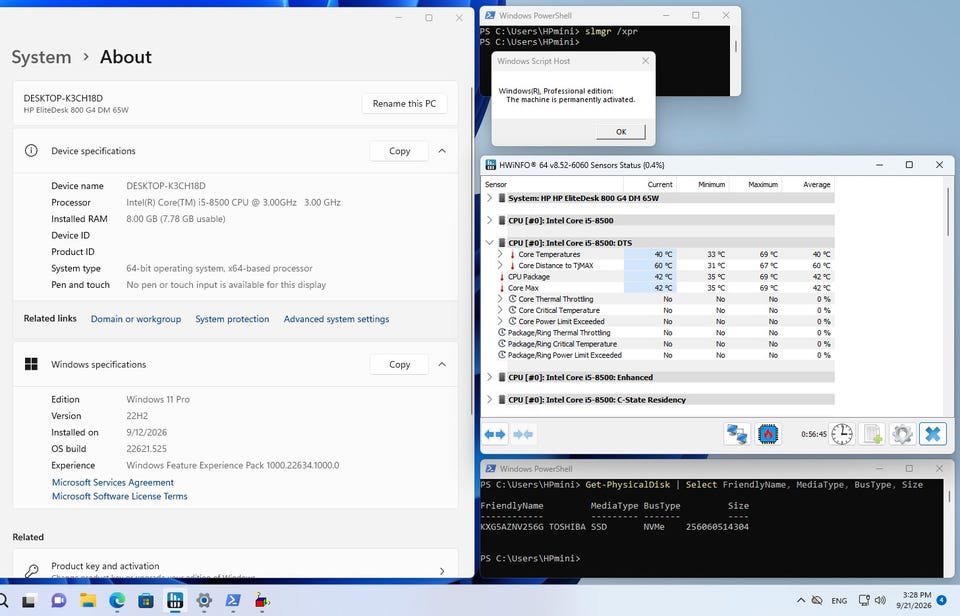Viewport: 960px width, 616px height.
Task: Click the clock and date in taskbar
Action: coord(913,600)
